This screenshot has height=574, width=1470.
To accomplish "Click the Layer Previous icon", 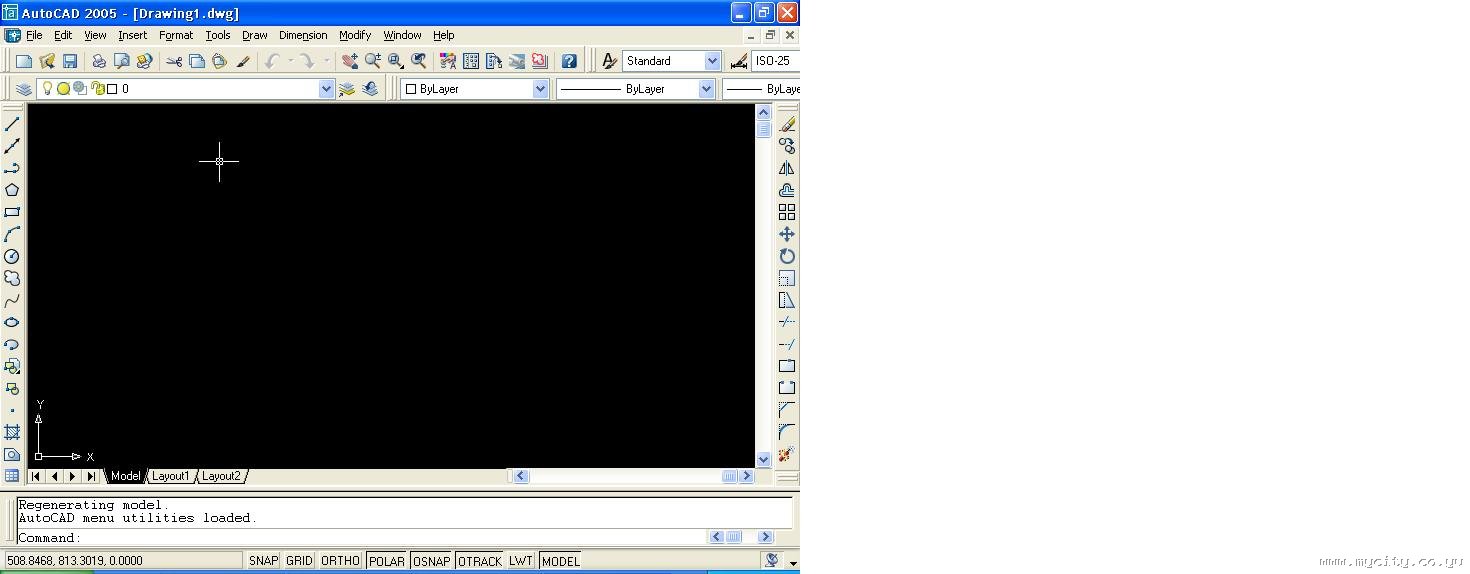I will coord(370,89).
